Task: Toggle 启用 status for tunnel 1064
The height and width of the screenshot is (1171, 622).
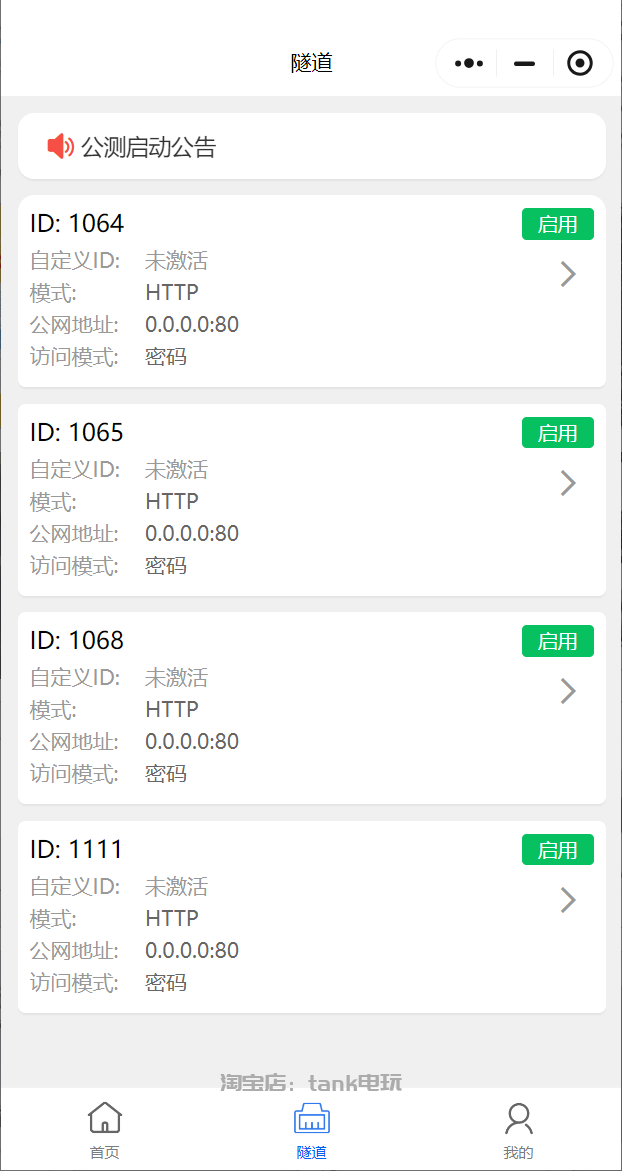Action: (x=557, y=224)
